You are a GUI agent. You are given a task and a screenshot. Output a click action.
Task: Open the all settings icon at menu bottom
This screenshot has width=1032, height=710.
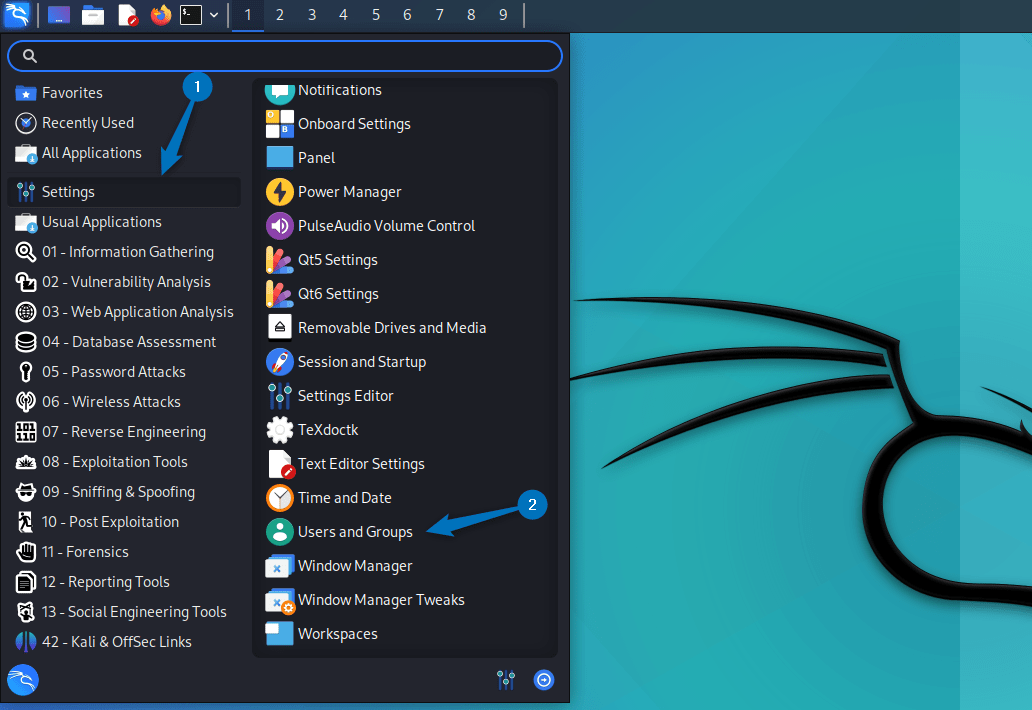506,680
